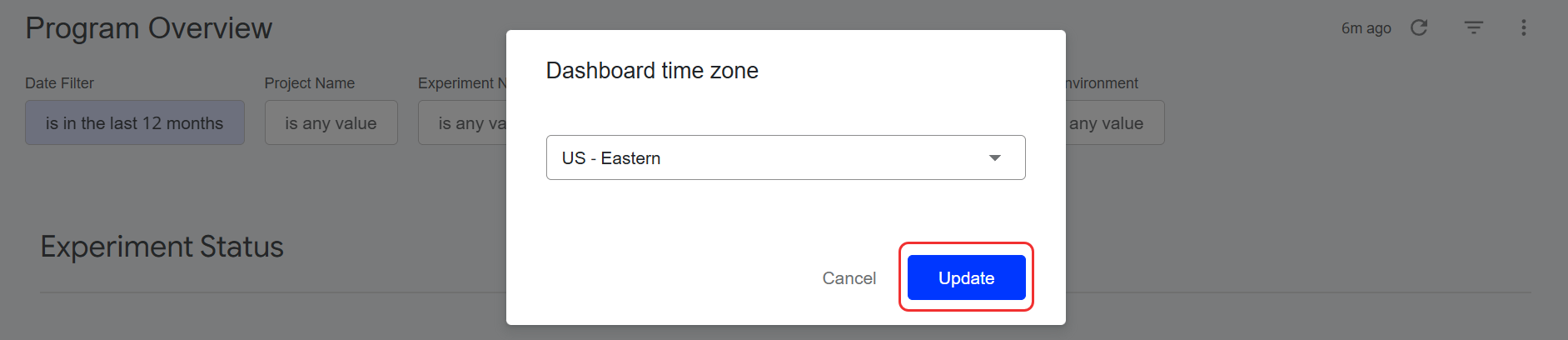Toggle the filters bar icon

(1473, 27)
